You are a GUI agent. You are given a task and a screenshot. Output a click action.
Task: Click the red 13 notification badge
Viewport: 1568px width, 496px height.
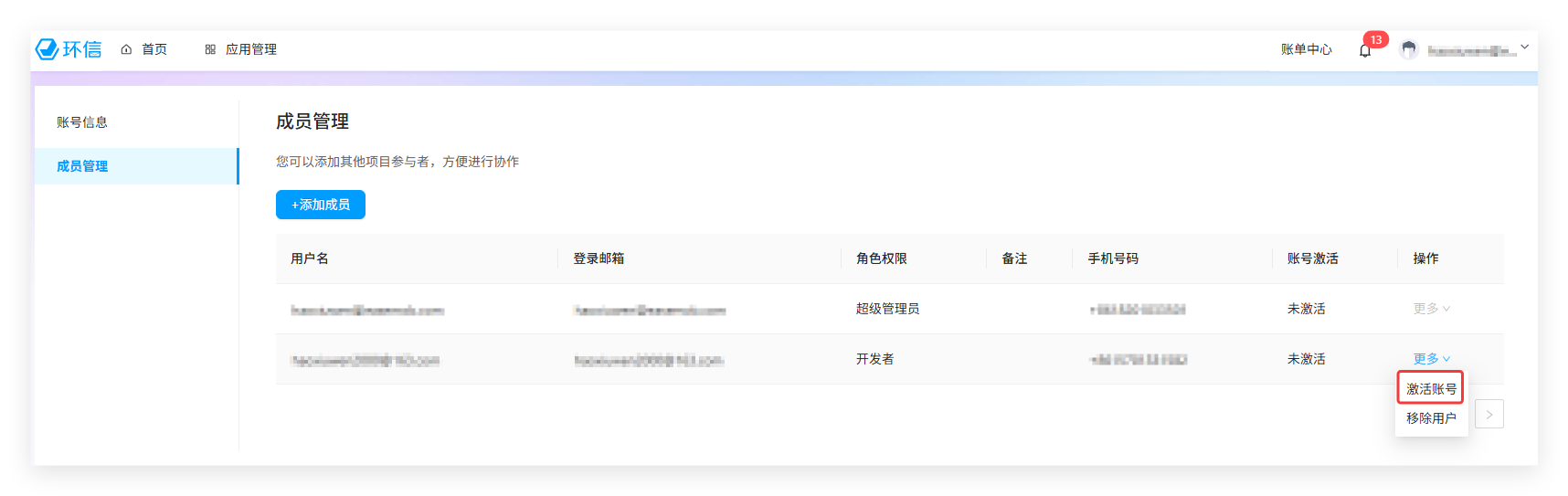1375,39
